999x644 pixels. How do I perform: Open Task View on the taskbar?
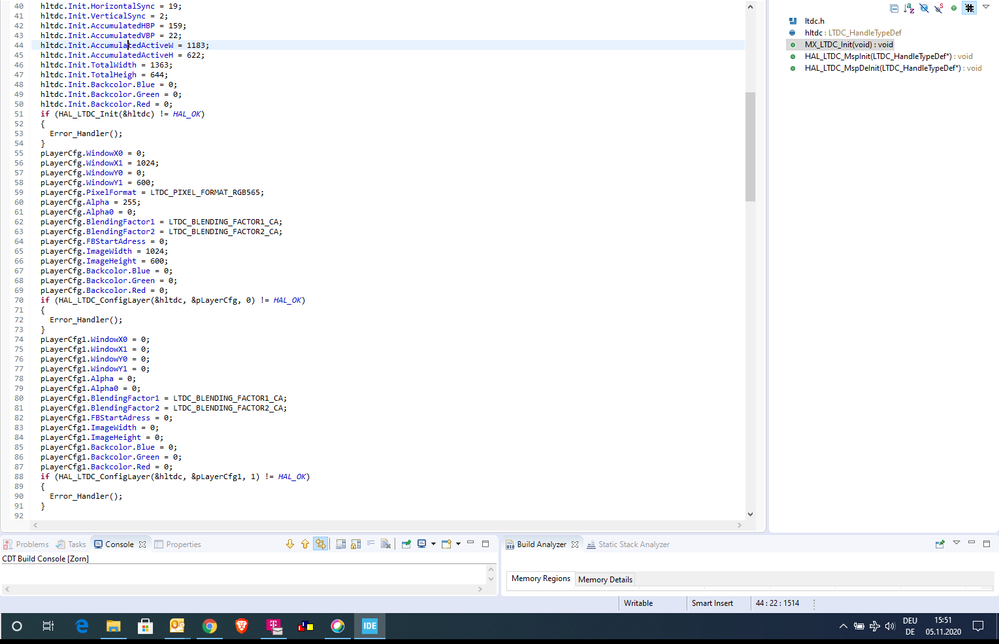coord(48,626)
